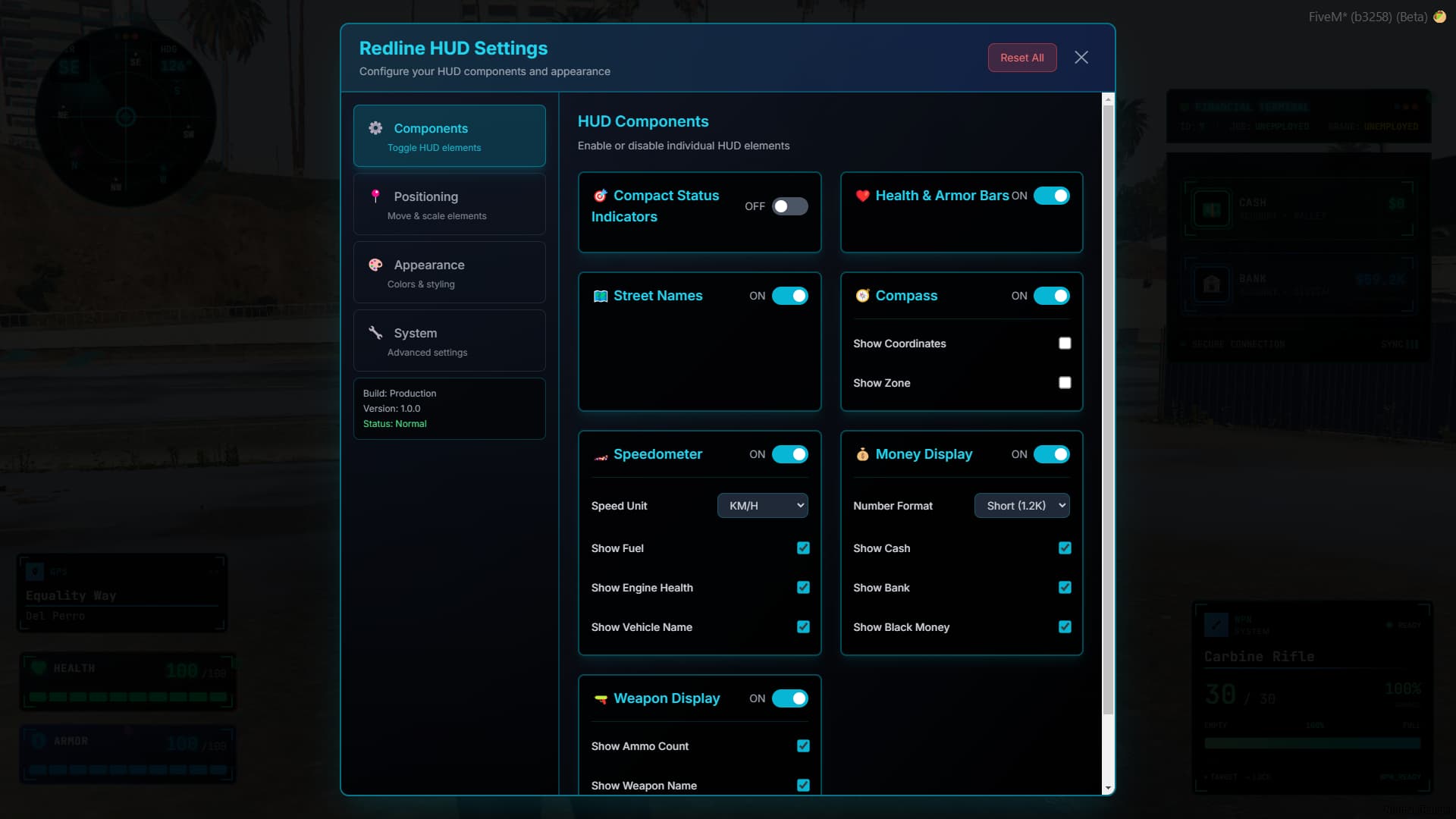Uncheck Show Black Money checkbox

1065,627
